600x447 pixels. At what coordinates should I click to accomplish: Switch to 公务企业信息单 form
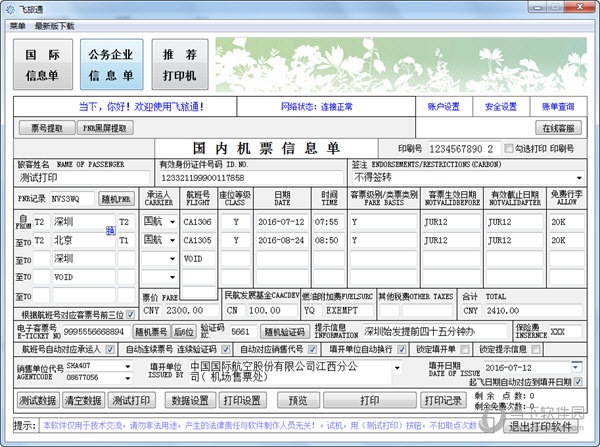(x=111, y=64)
